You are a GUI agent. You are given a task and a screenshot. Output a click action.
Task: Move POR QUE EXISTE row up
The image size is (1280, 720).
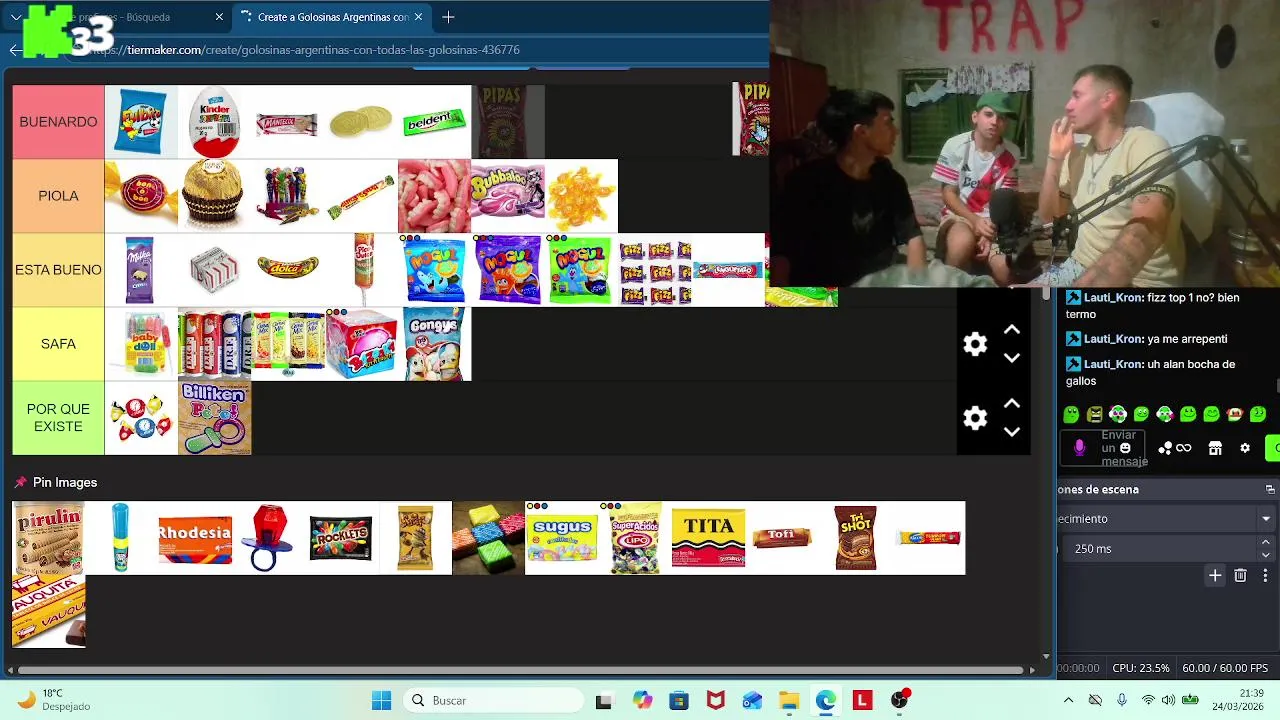point(1011,404)
